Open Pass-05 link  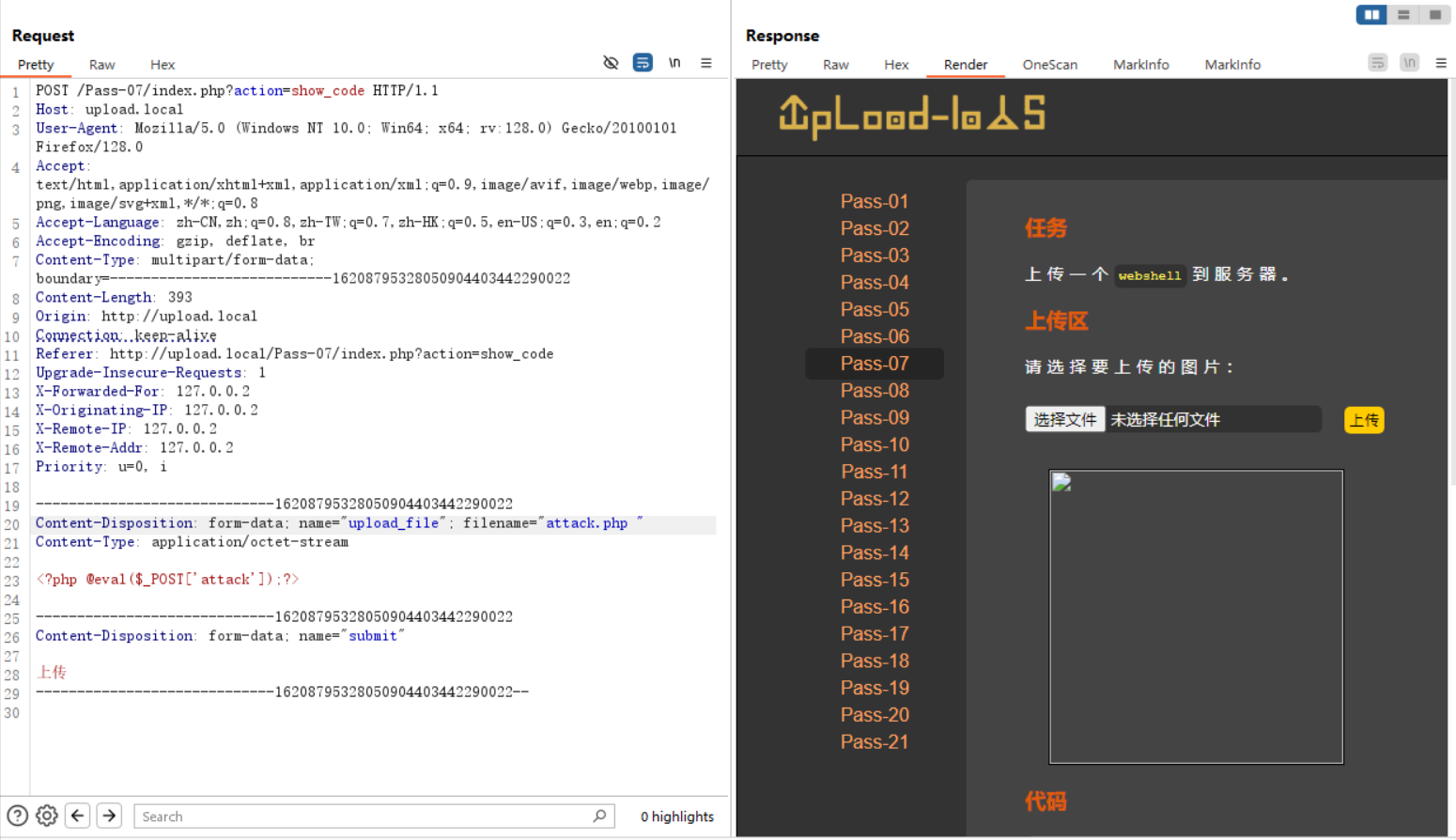pos(875,309)
